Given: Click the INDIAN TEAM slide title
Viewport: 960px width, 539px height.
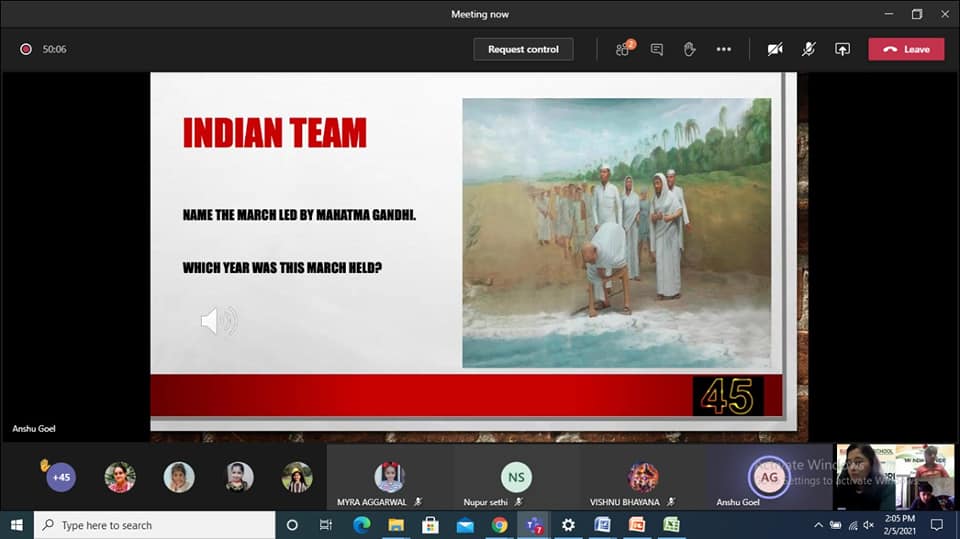Looking at the screenshot, I should (275, 133).
